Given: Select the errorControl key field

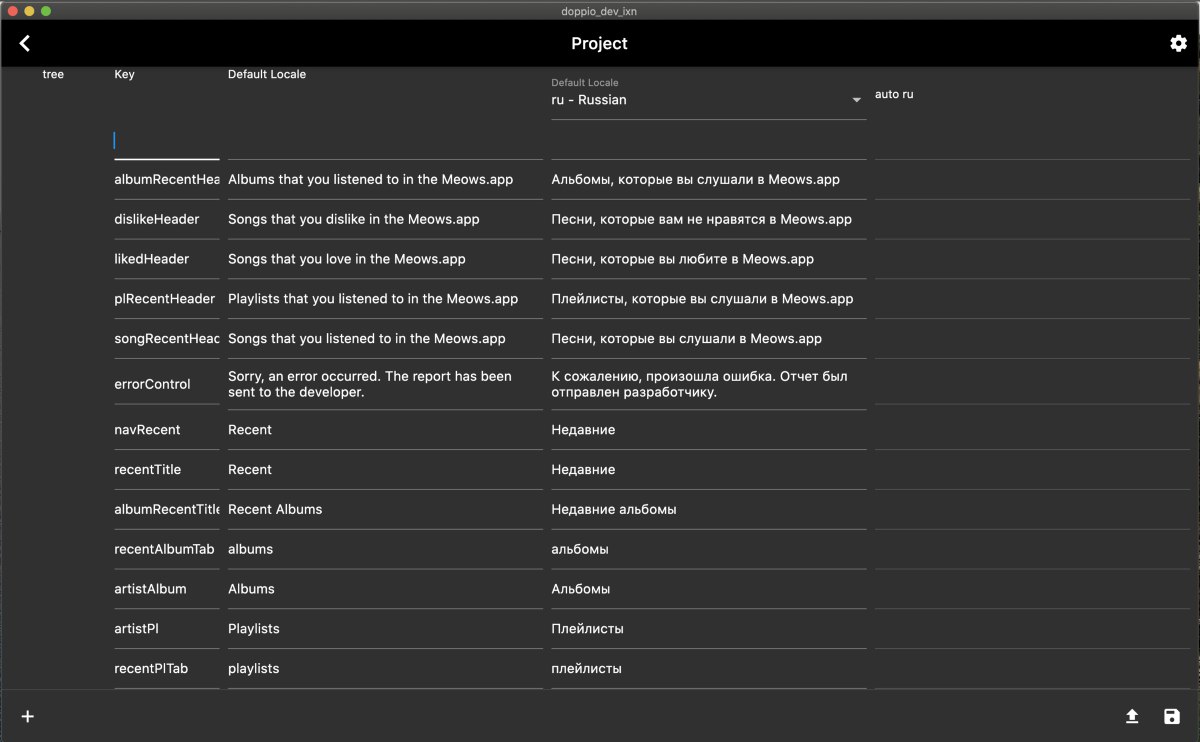Looking at the screenshot, I should (x=167, y=385).
